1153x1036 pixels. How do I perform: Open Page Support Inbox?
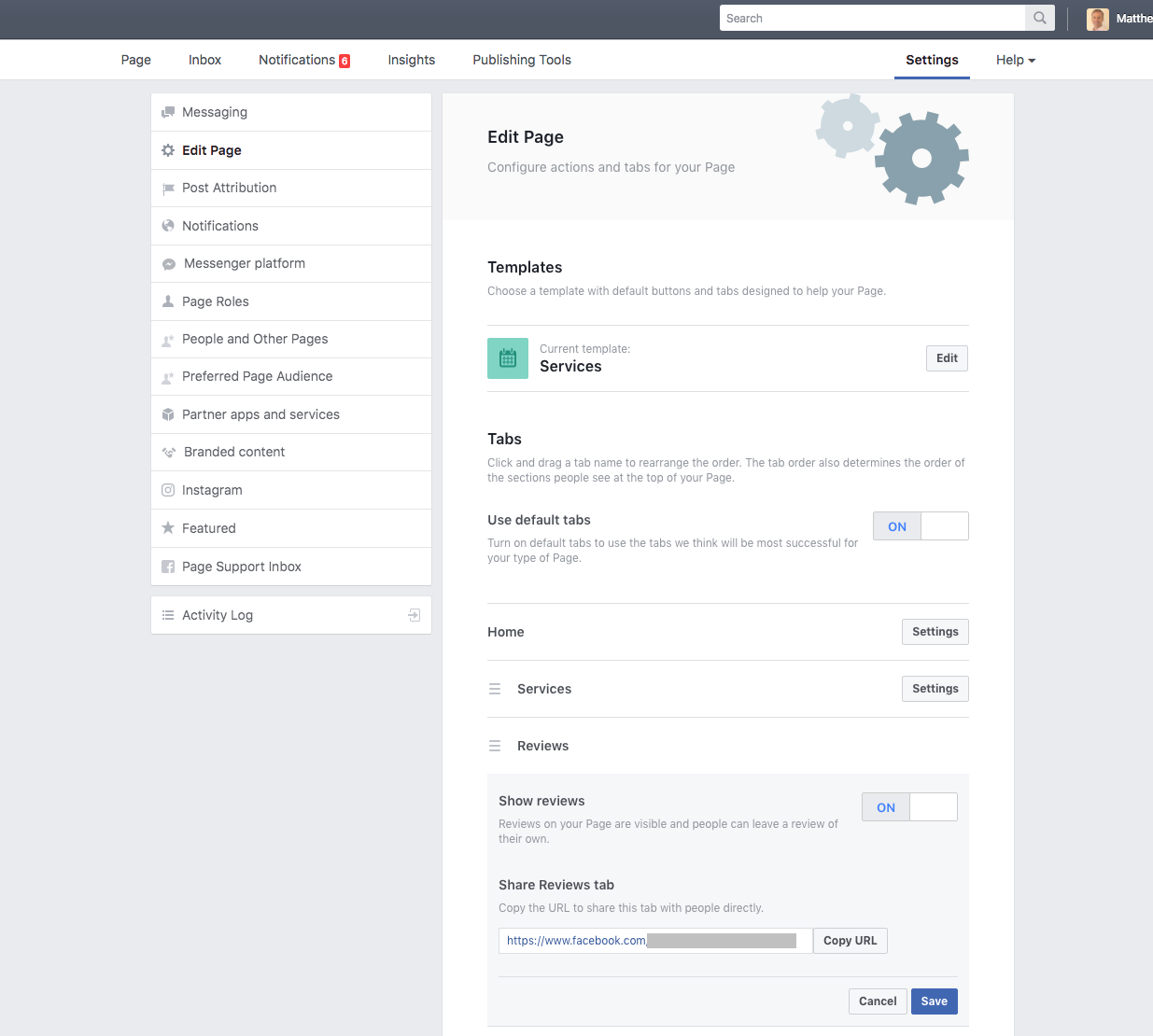[x=291, y=567]
